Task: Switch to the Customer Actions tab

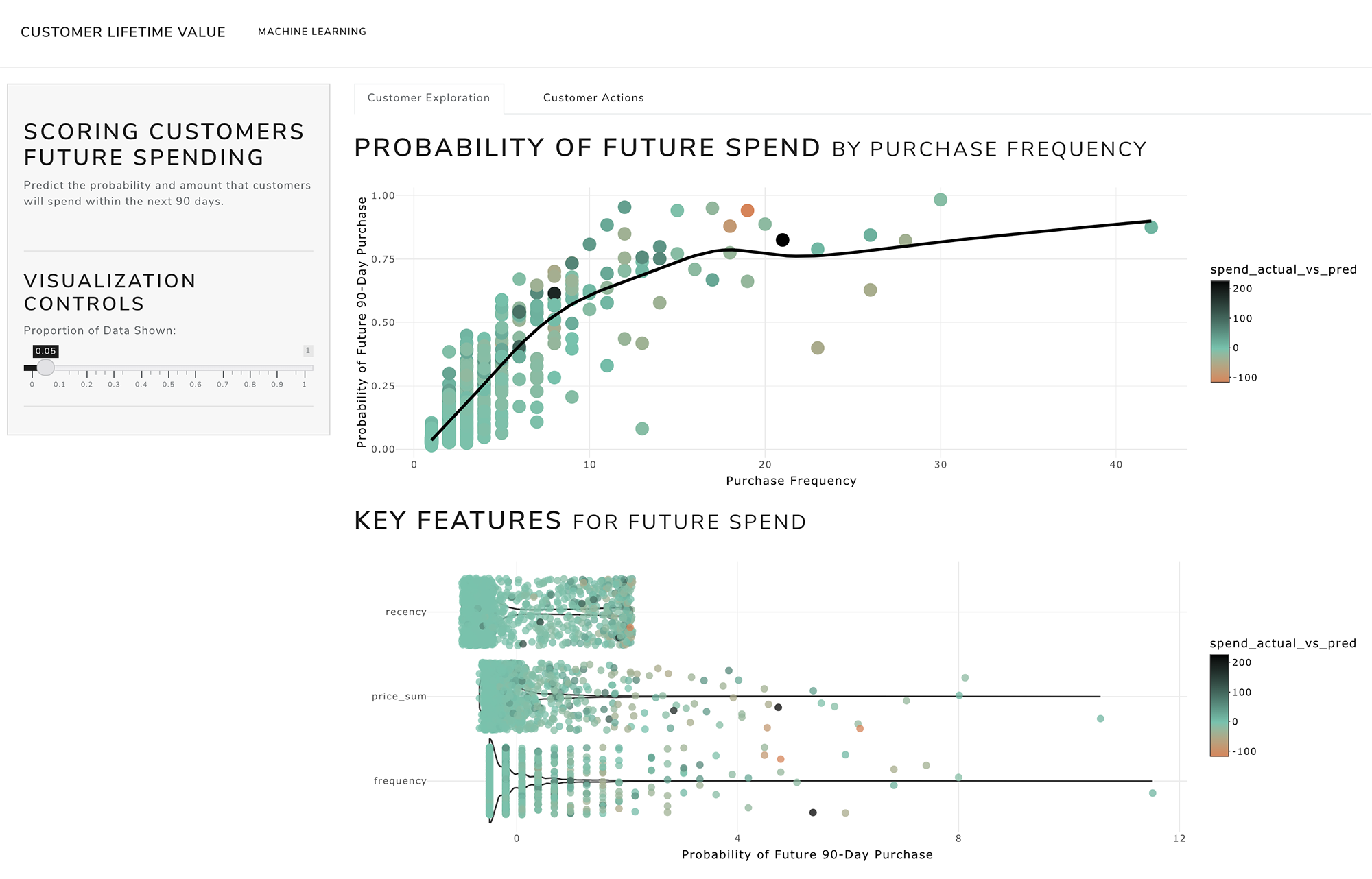Action: point(593,97)
